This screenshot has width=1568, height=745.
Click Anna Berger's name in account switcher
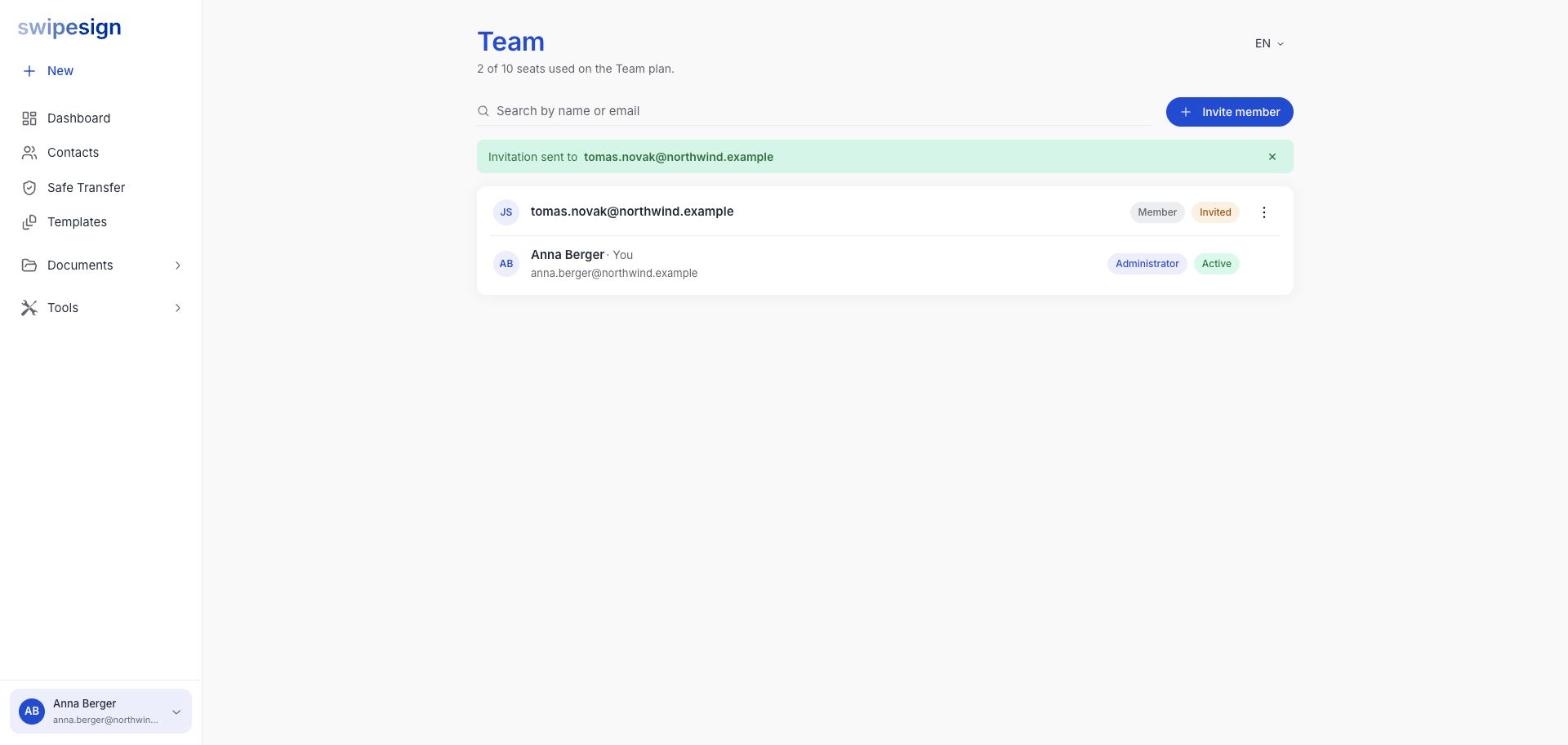point(84,704)
